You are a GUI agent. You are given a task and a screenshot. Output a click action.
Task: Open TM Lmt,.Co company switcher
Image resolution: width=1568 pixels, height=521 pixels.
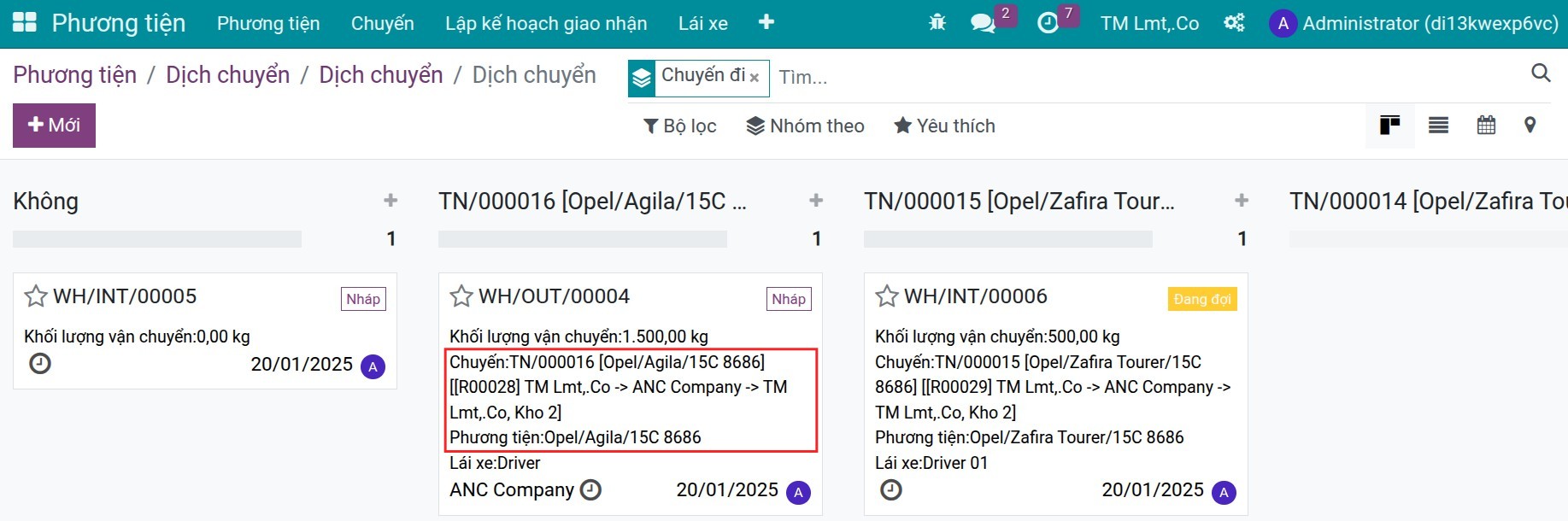[1149, 24]
